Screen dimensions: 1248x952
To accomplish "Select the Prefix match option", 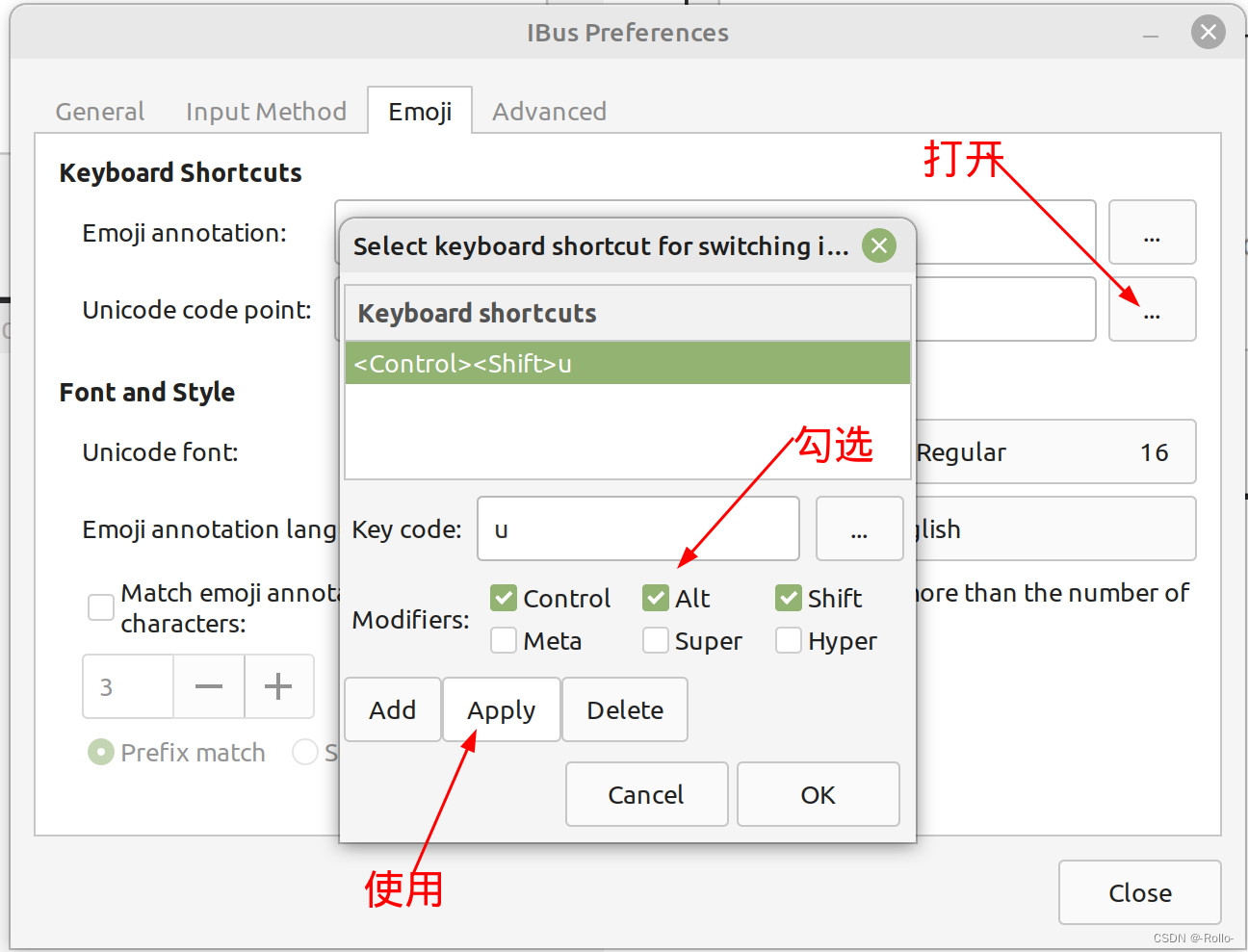I will [100, 752].
